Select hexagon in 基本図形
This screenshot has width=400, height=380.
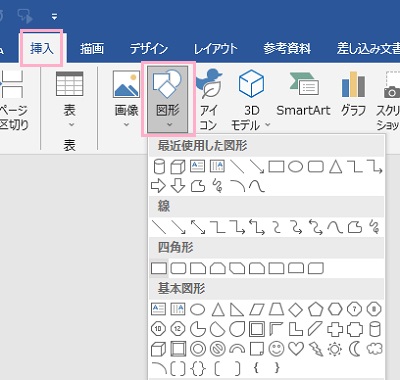[x=335, y=309]
